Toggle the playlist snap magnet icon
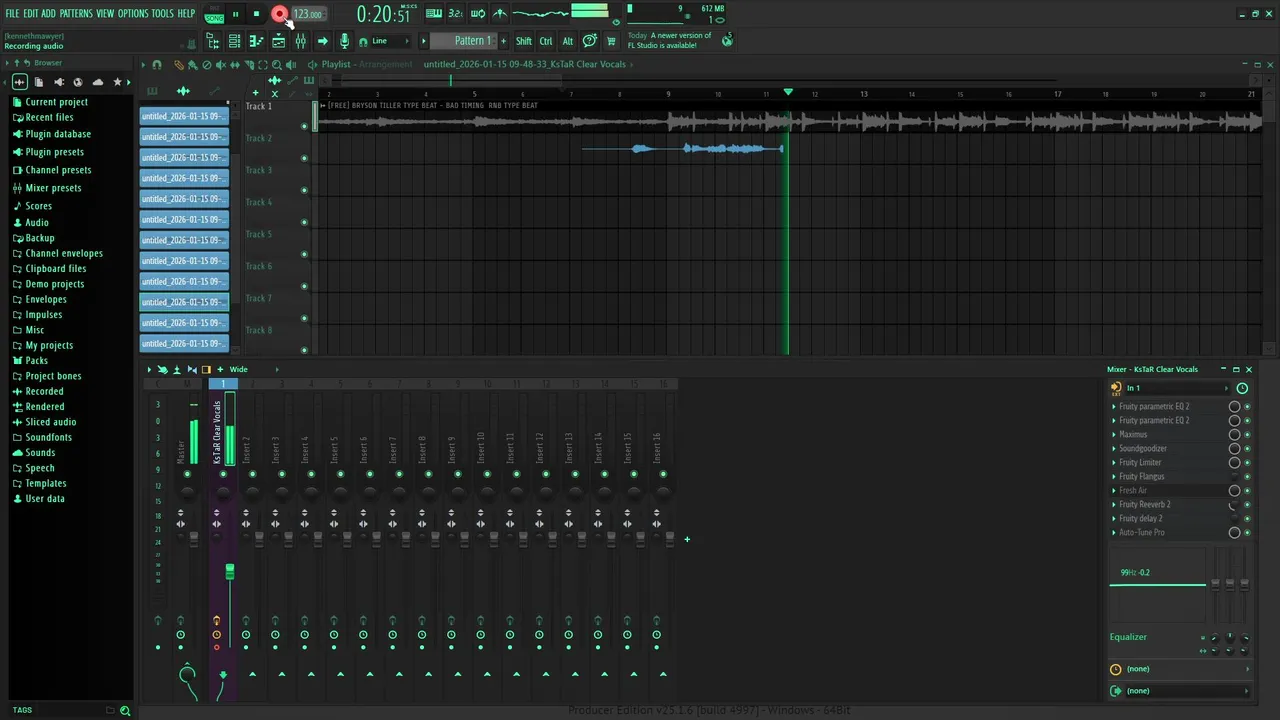The width and height of the screenshot is (1280, 720). coord(157,65)
